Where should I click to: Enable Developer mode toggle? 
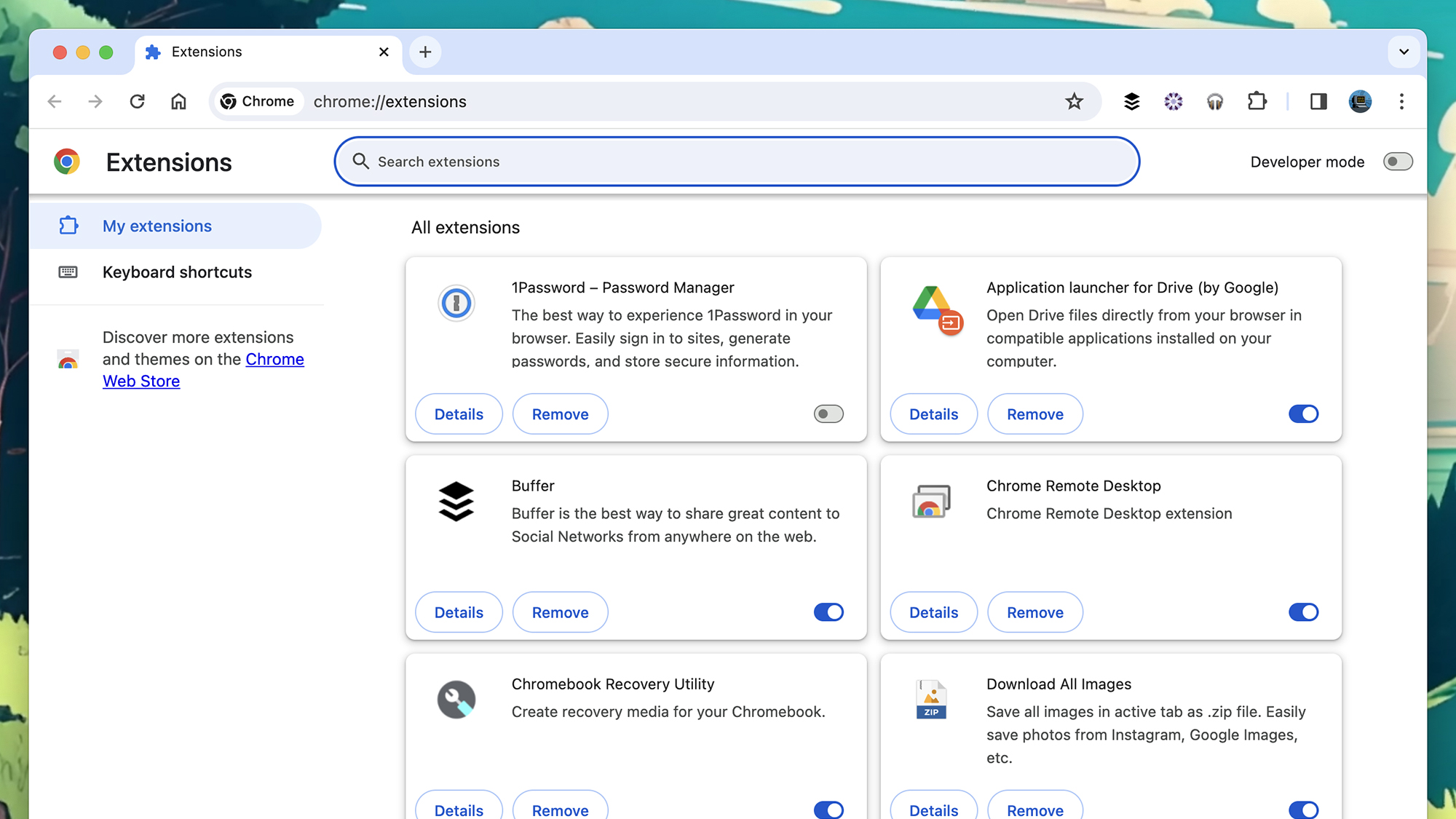(x=1398, y=162)
